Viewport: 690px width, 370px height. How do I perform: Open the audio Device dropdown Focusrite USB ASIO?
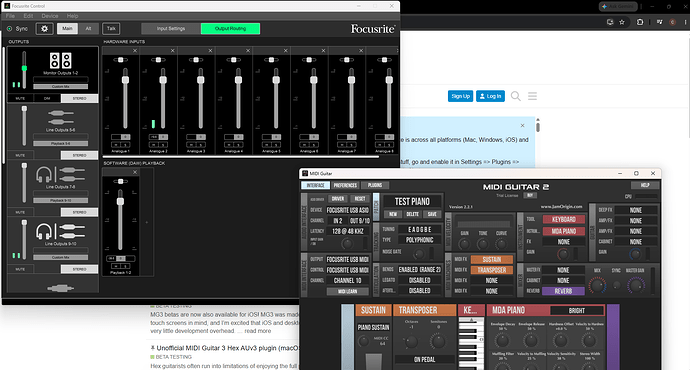coord(348,210)
